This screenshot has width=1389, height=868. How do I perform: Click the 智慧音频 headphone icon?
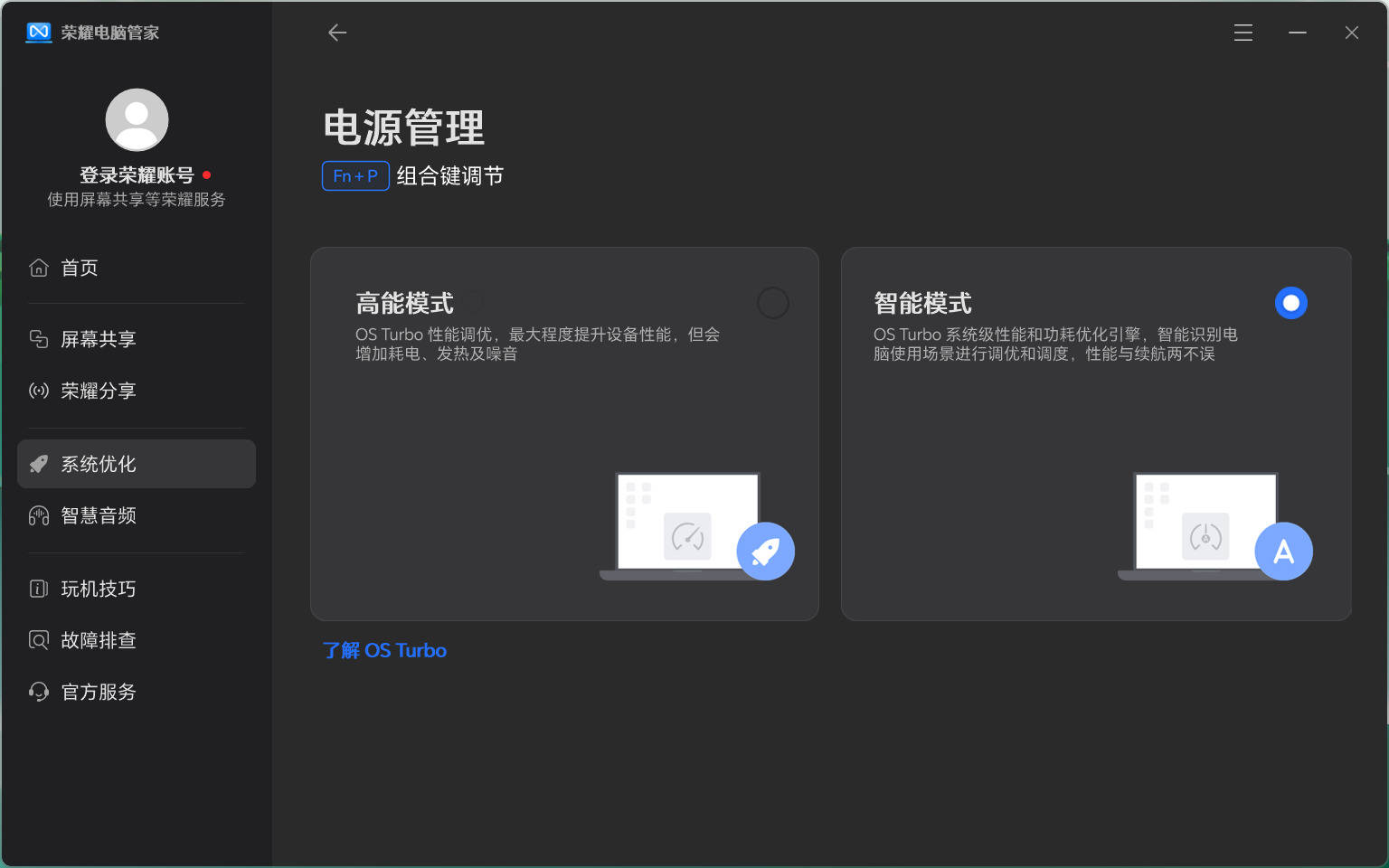pos(39,515)
